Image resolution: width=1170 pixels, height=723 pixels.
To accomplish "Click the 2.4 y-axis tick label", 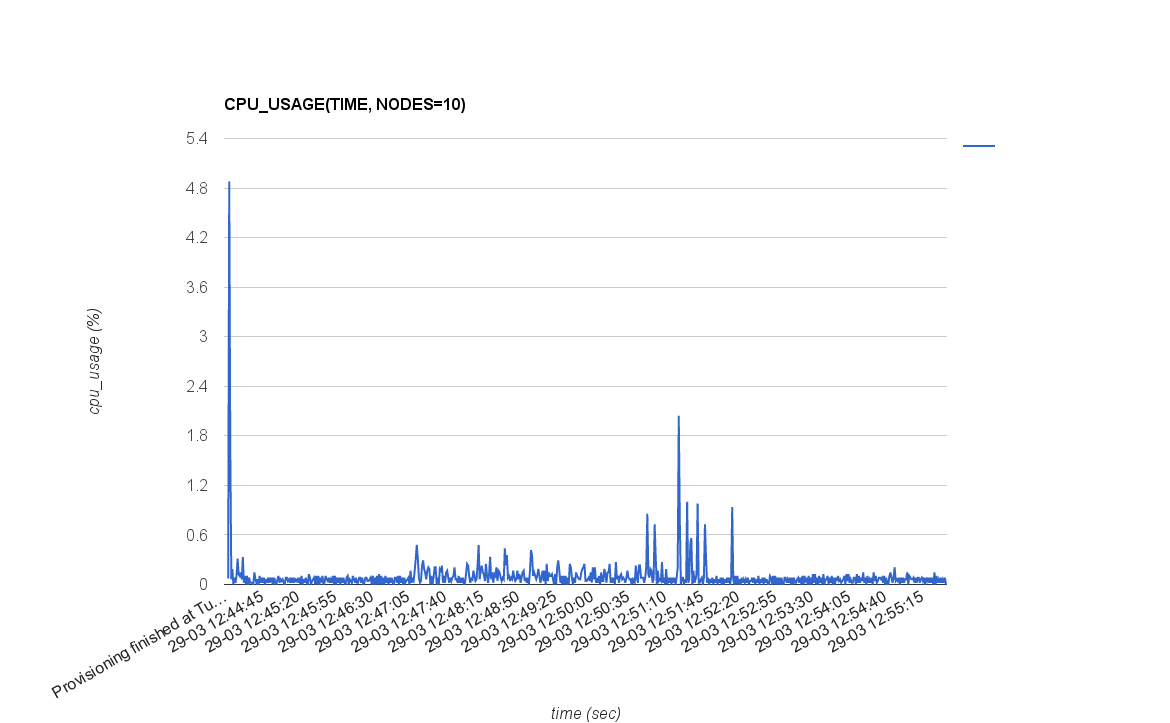I will 196,386.
